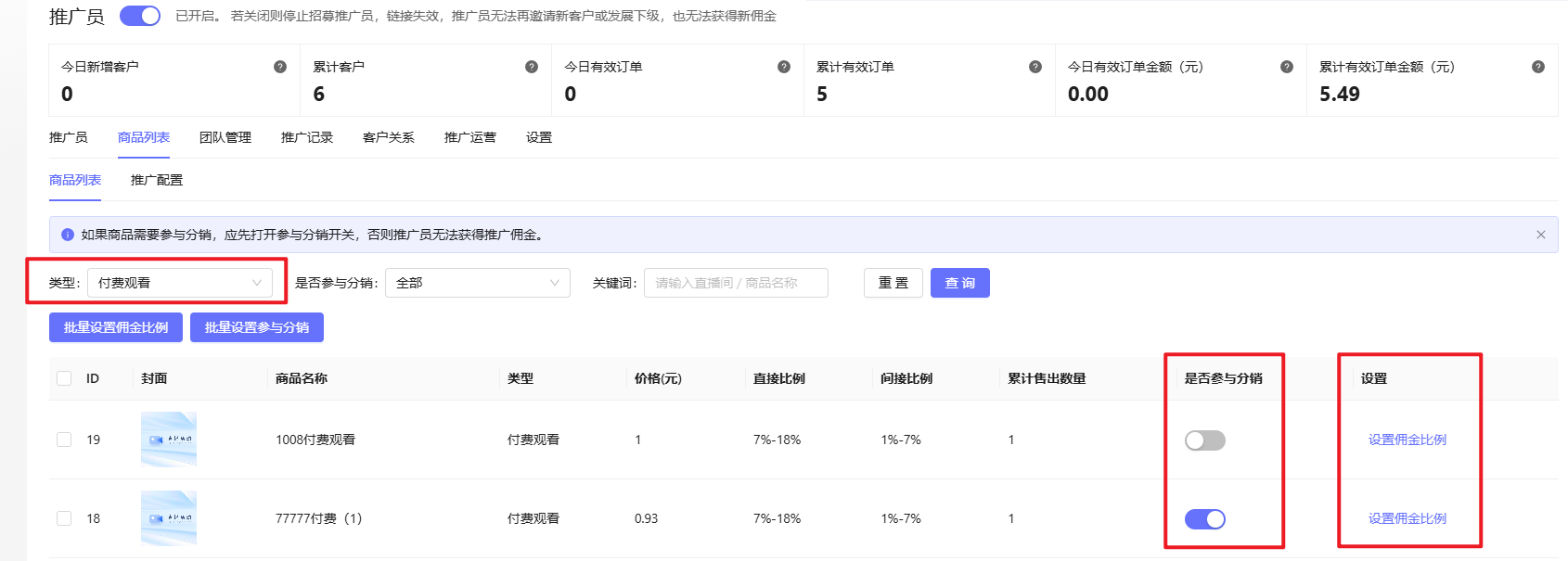This screenshot has width=1568, height=561.
Task: Click 设置佣金比例 link for ID 19
Action: (x=1407, y=440)
